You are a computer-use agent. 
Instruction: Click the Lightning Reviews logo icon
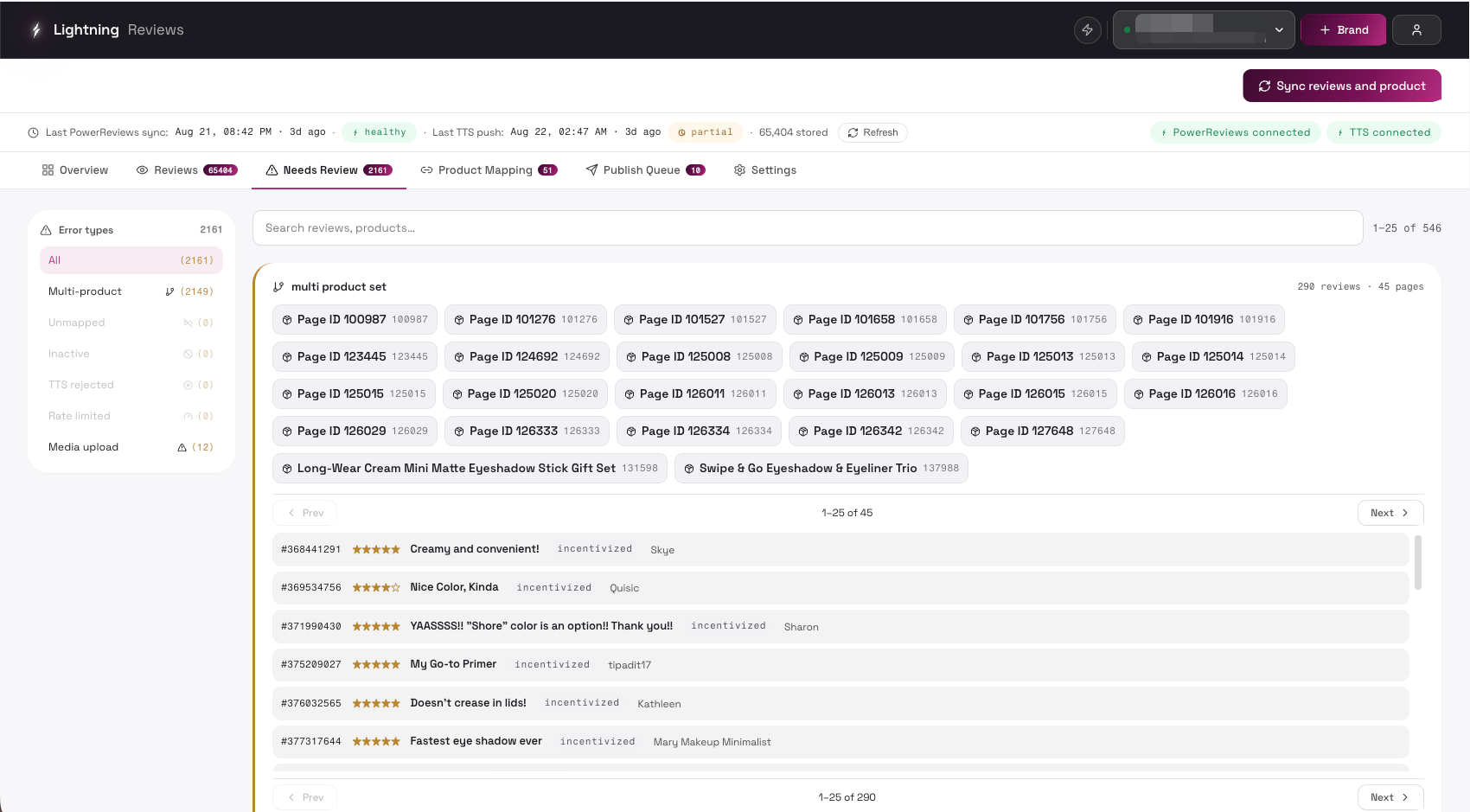tap(35, 30)
